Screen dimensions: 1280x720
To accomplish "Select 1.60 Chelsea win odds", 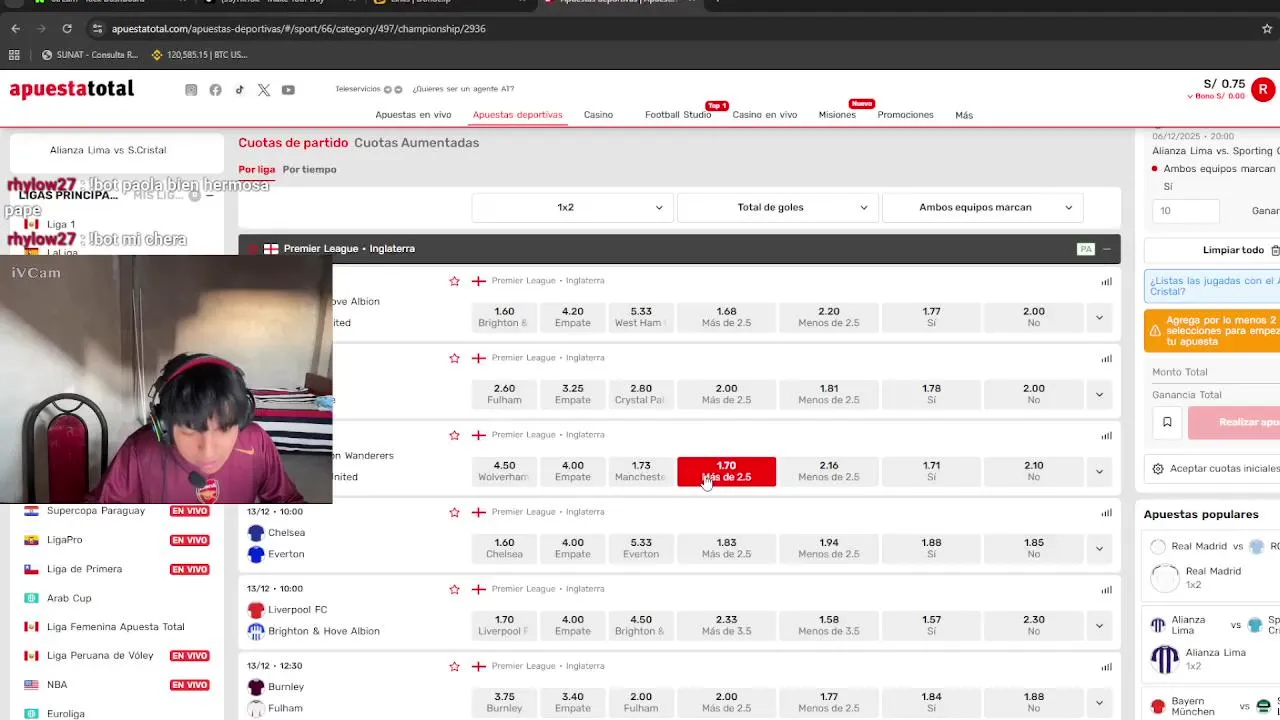I will pos(504,548).
